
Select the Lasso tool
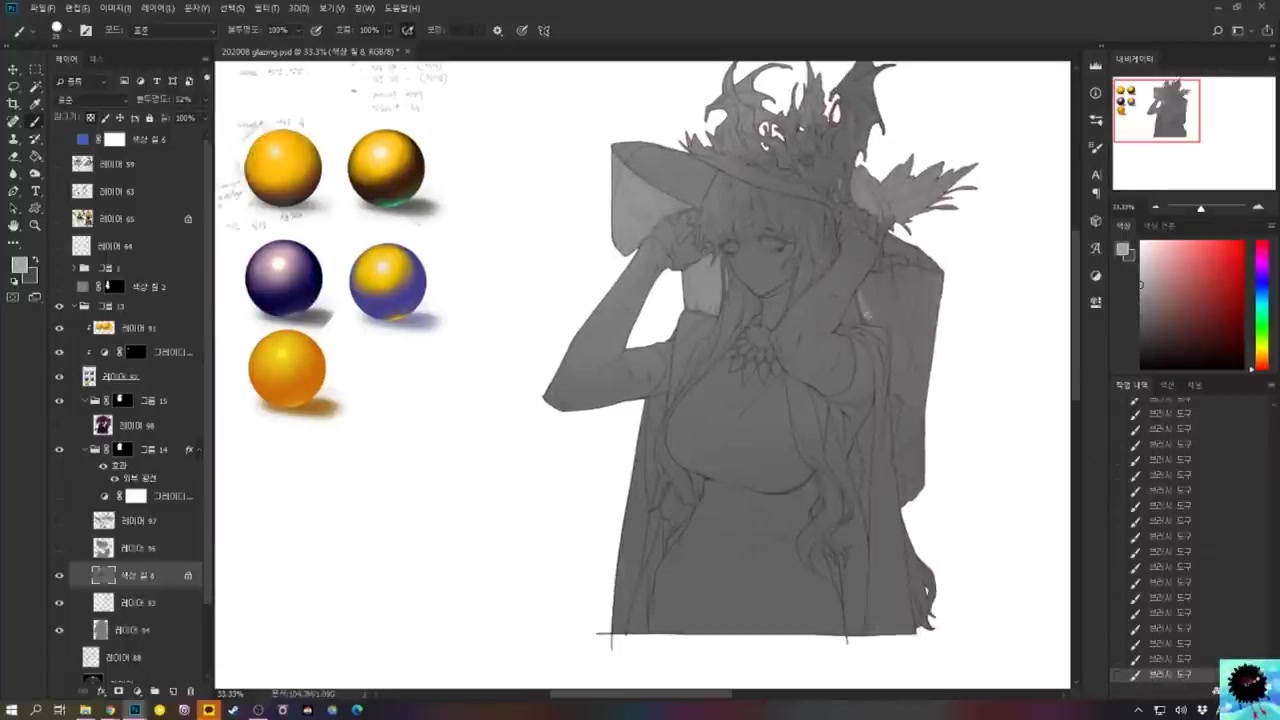tap(13, 87)
